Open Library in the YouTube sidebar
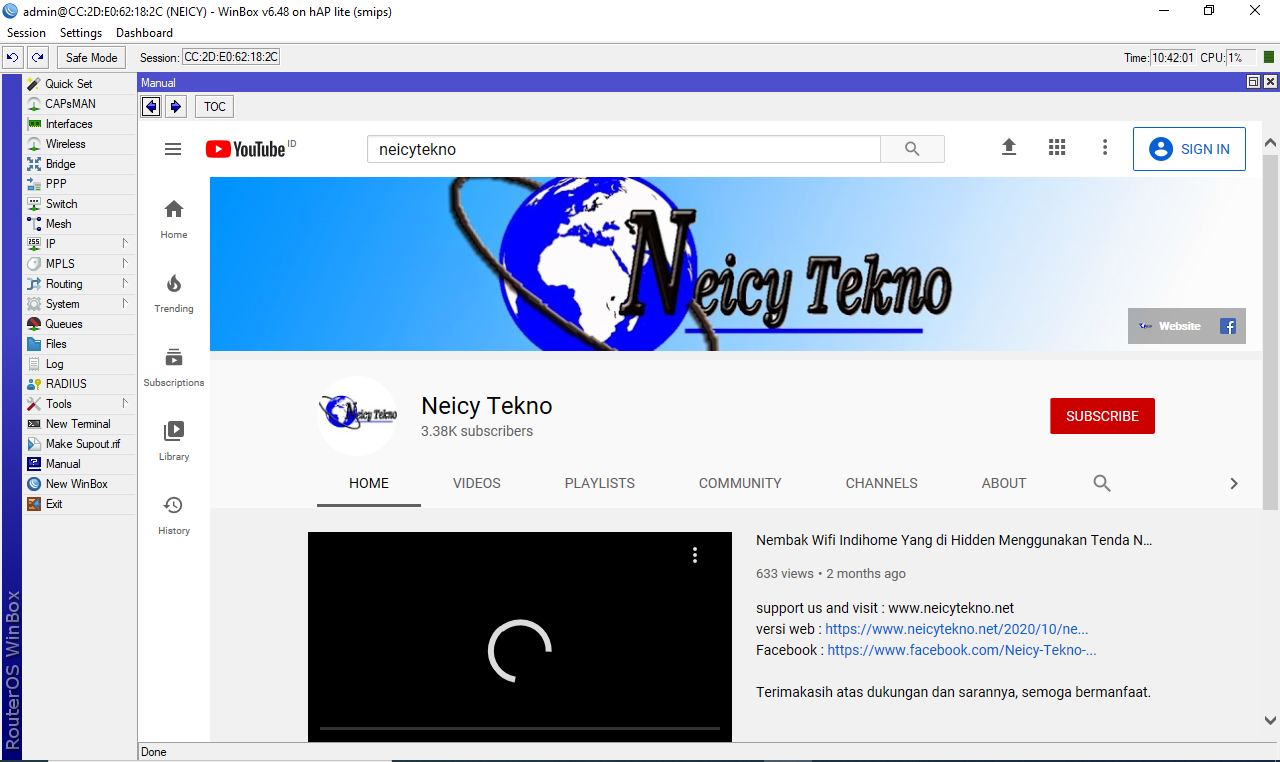The image size is (1280, 762). point(174,442)
